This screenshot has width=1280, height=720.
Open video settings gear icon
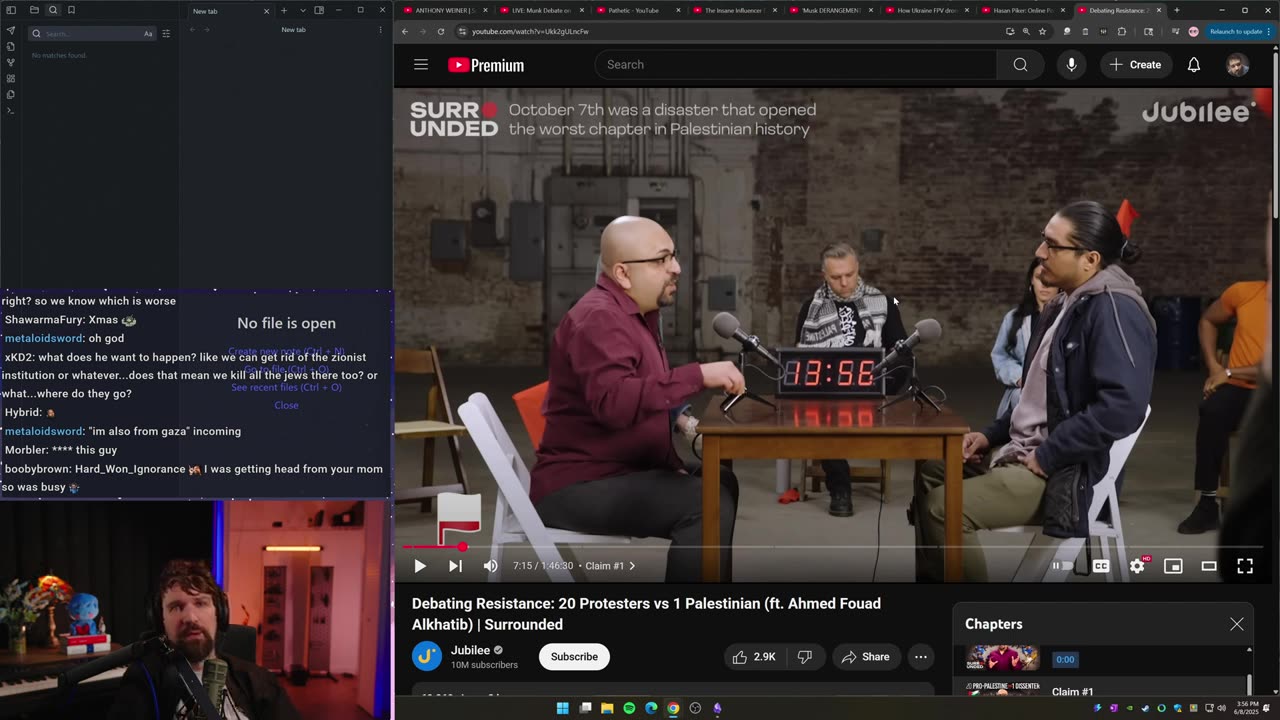[x=1137, y=566]
